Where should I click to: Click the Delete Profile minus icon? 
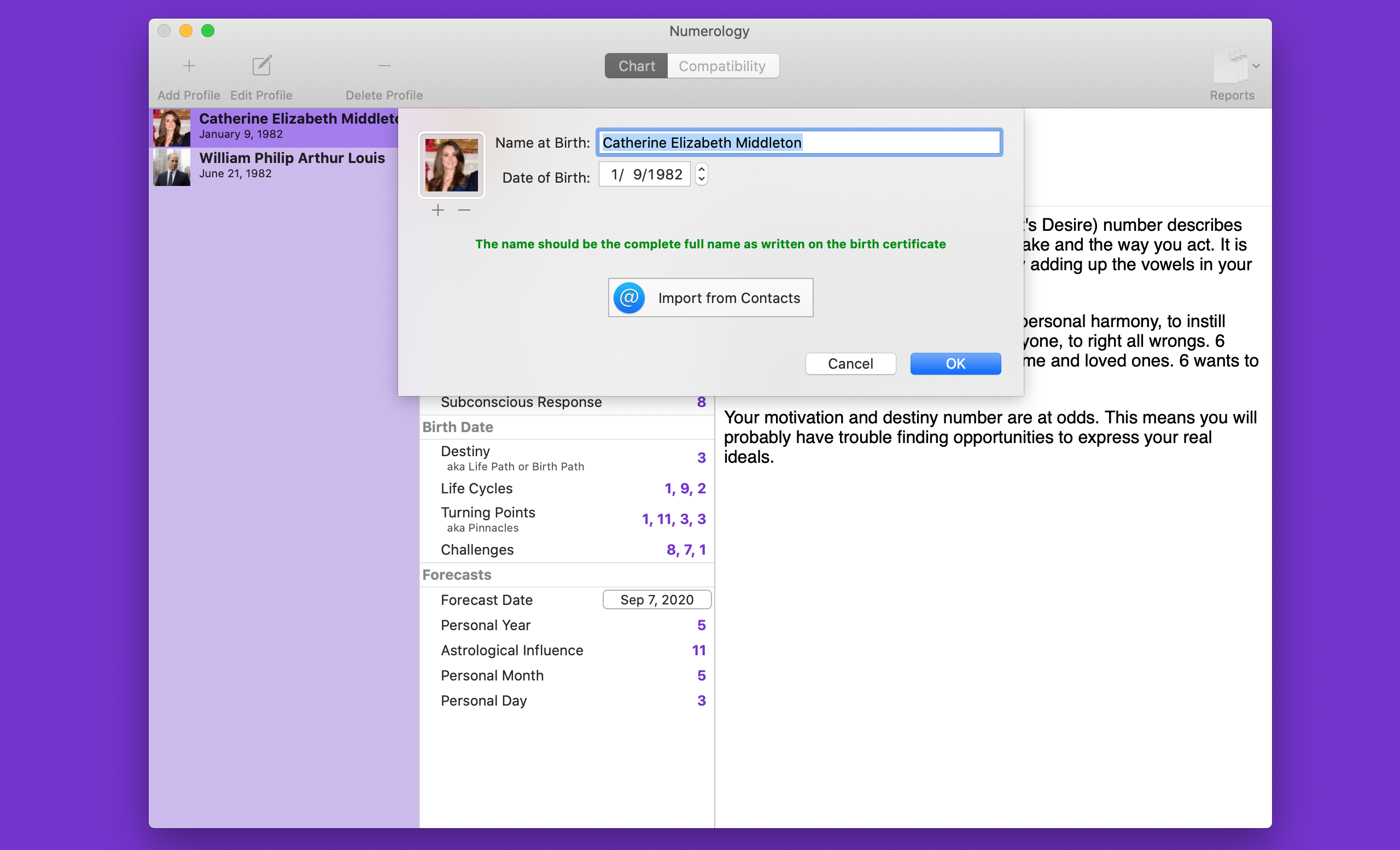coord(384,66)
